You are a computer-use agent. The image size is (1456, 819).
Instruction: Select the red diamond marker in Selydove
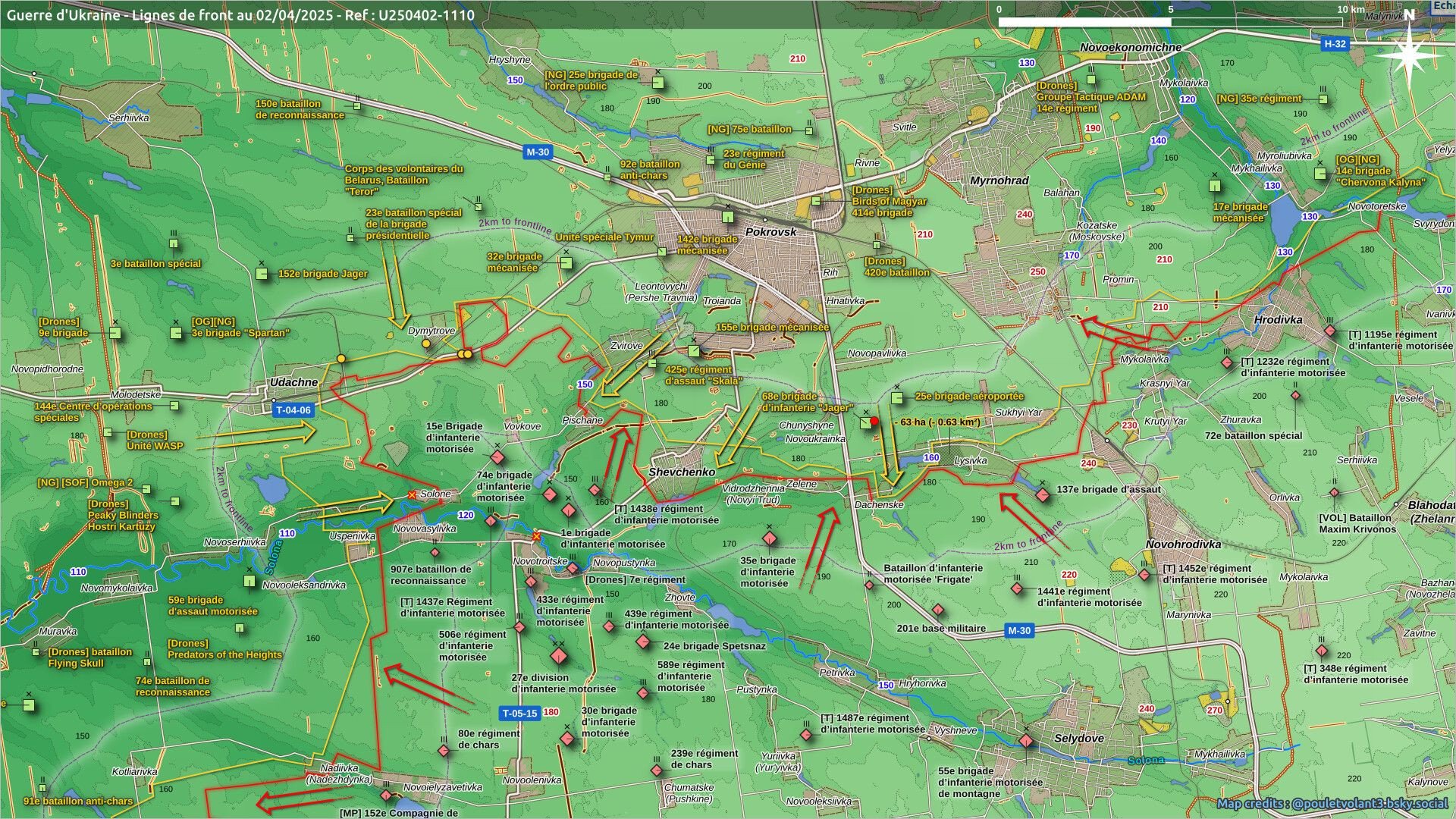[x=1026, y=741]
